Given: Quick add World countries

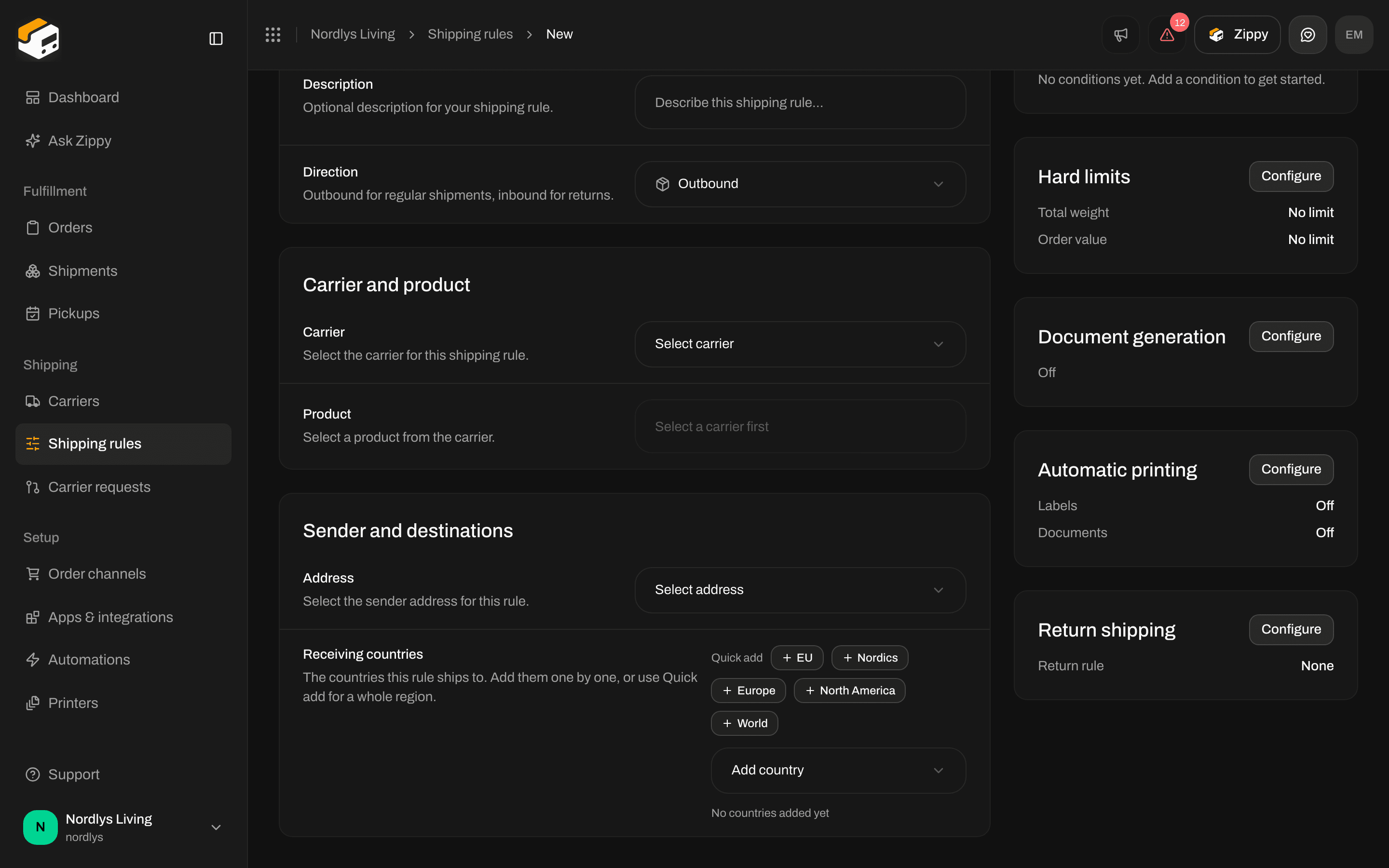Looking at the screenshot, I should (x=745, y=723).
